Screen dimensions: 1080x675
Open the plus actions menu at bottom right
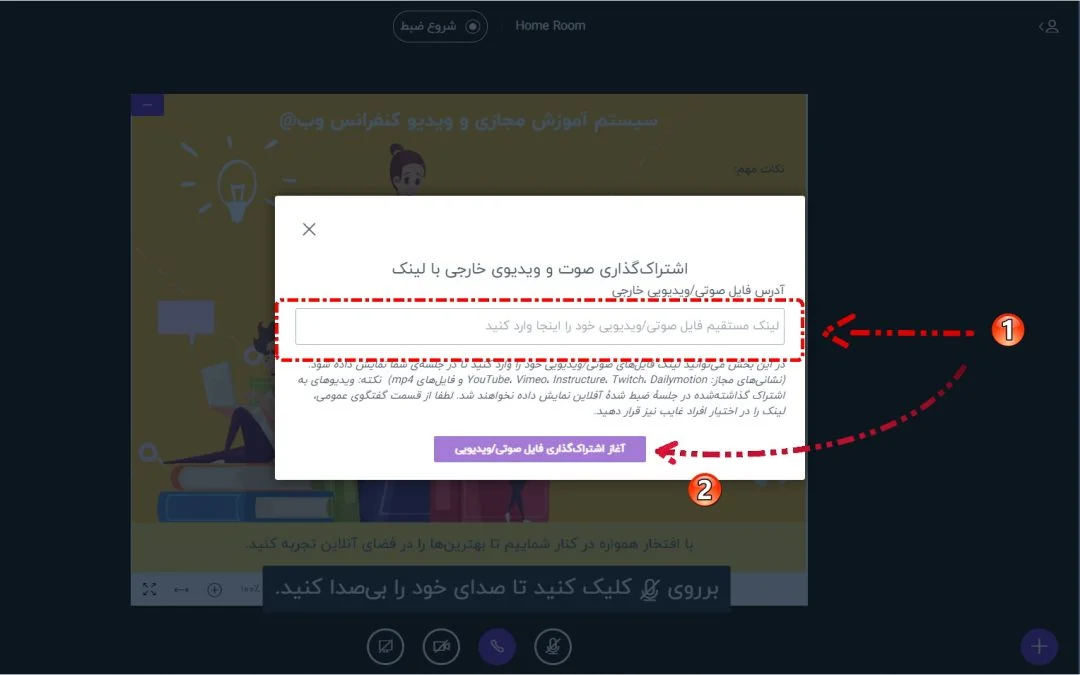(x=1039, y=646)
